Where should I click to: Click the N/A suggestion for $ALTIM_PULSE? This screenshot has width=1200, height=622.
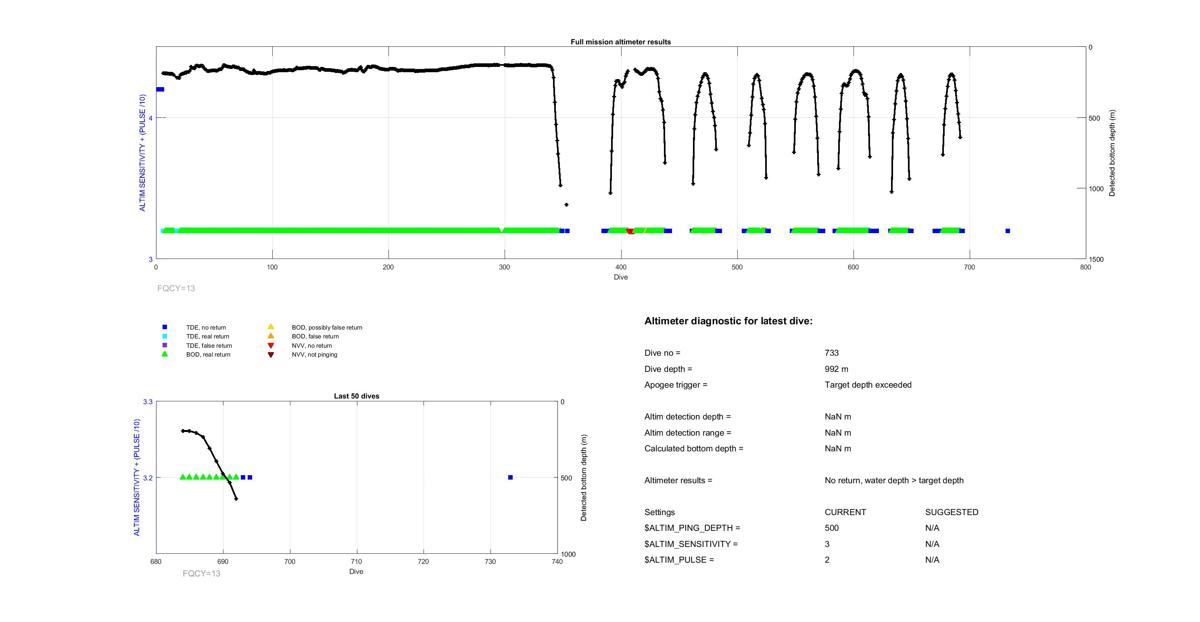click(x=932, y=560)
